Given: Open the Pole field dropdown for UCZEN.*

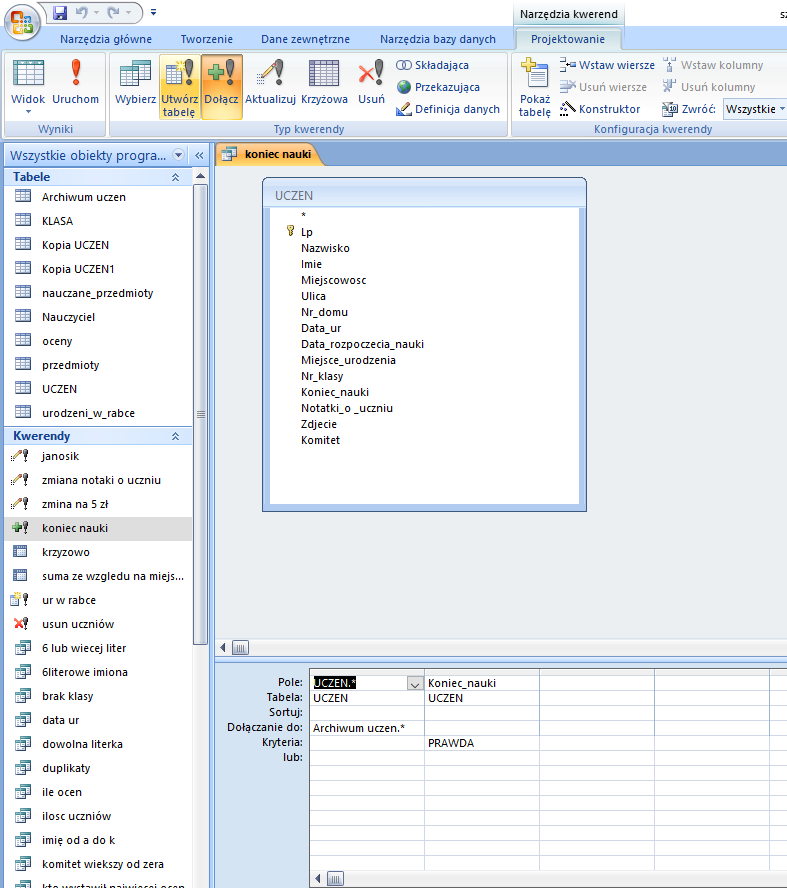Looking at the screenshot, I should (x=414, y=683).
